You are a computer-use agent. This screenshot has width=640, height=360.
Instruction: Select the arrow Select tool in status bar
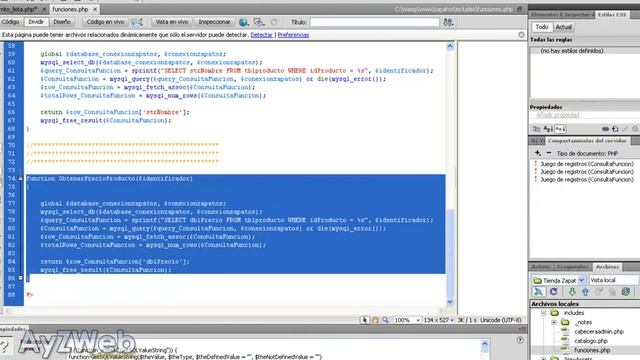(364, 320)
